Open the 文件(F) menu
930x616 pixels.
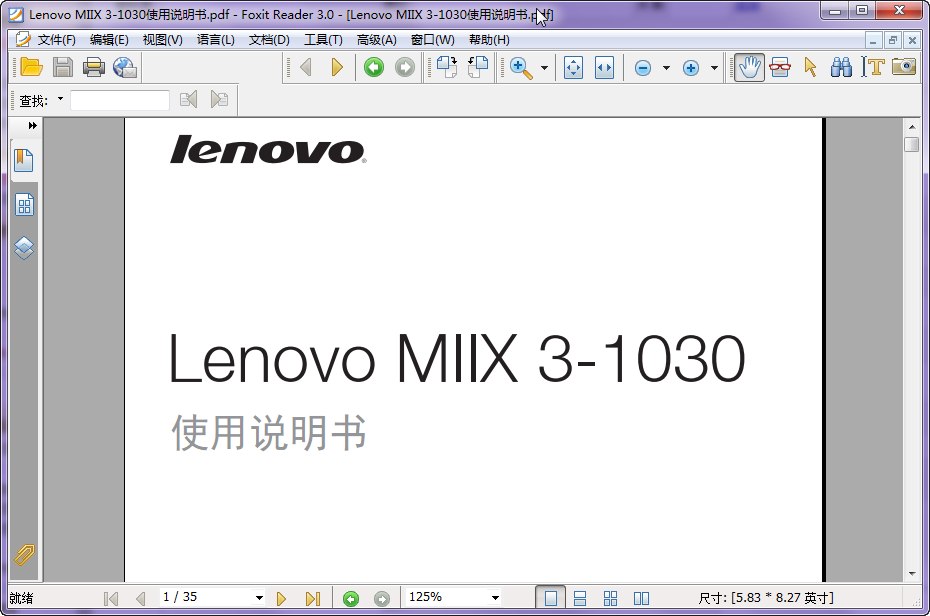[x=56, y=40]
